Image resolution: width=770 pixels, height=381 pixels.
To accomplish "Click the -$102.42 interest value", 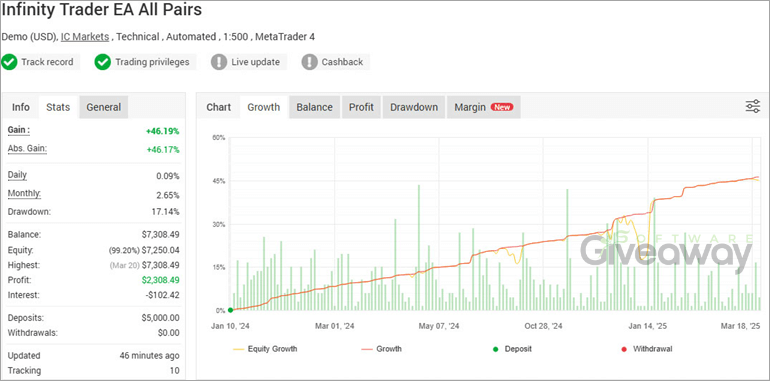I will [163, 295].
